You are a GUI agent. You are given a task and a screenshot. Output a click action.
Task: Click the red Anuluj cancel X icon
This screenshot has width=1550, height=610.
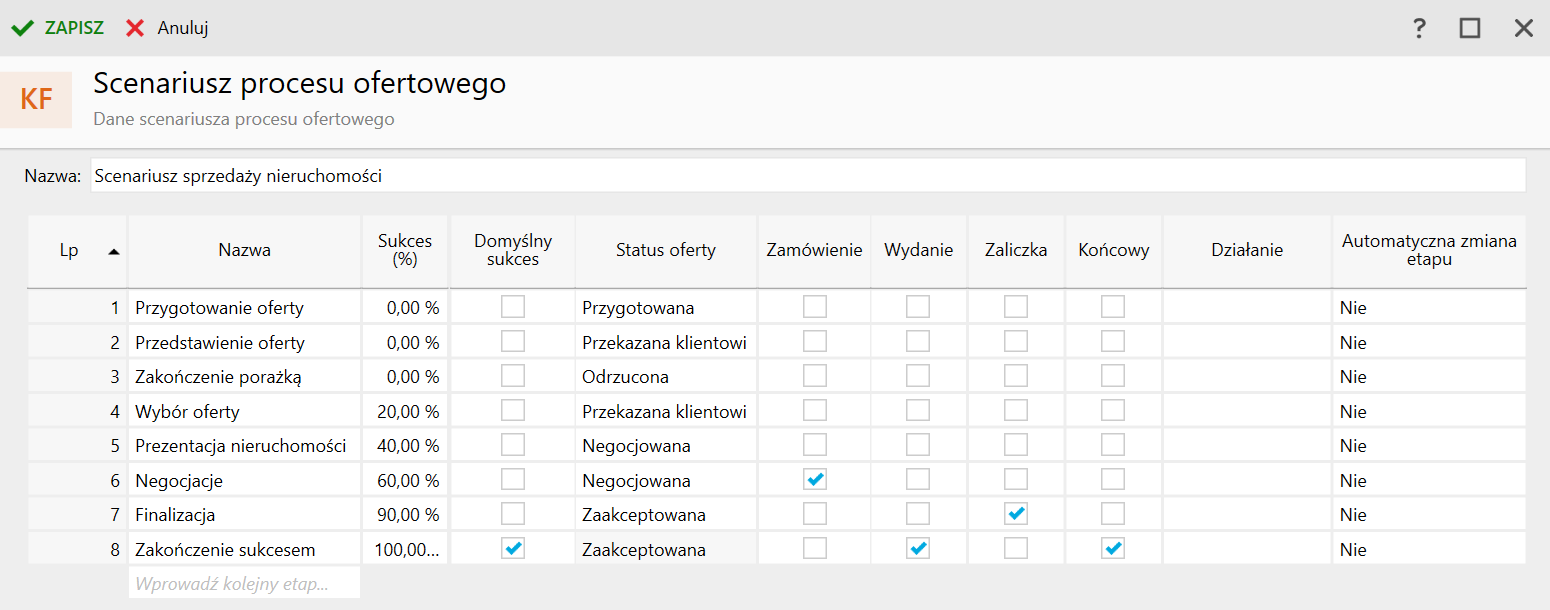pyautogui.click(x=135, y=28)
